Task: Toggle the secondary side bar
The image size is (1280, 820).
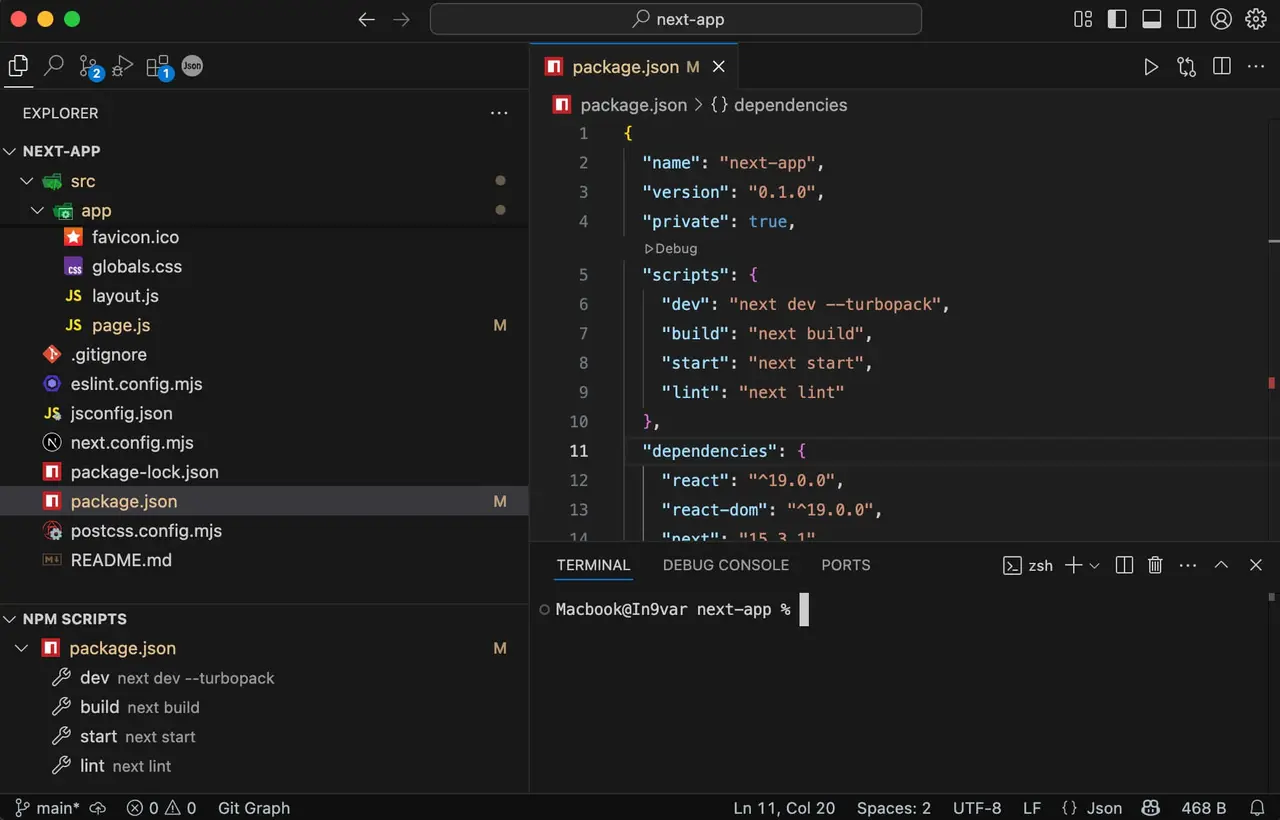Action: 1186,19
